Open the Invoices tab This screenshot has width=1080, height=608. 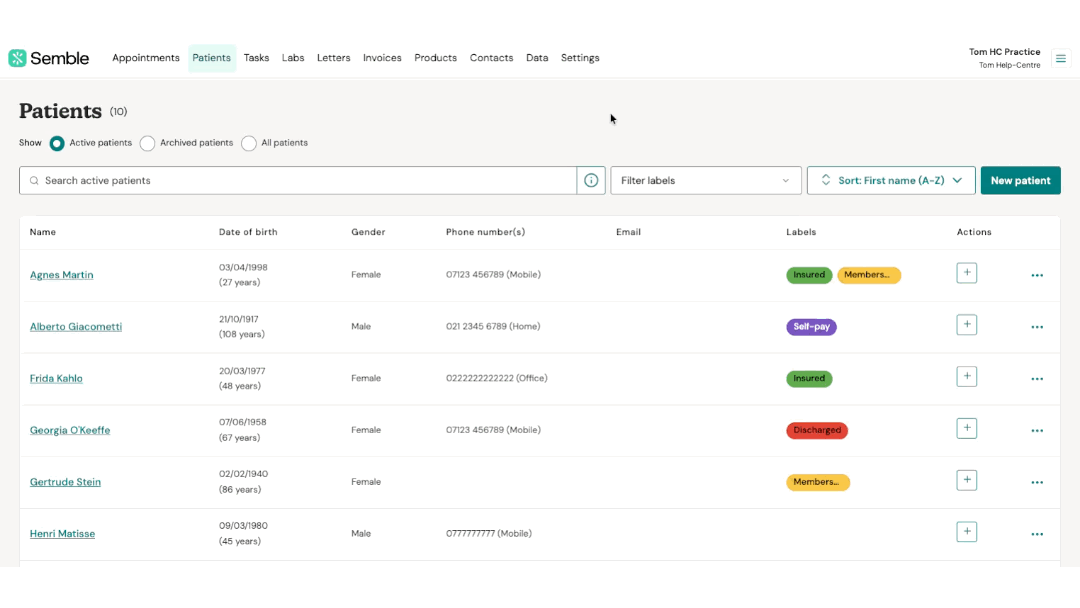[x=382, y=58]
